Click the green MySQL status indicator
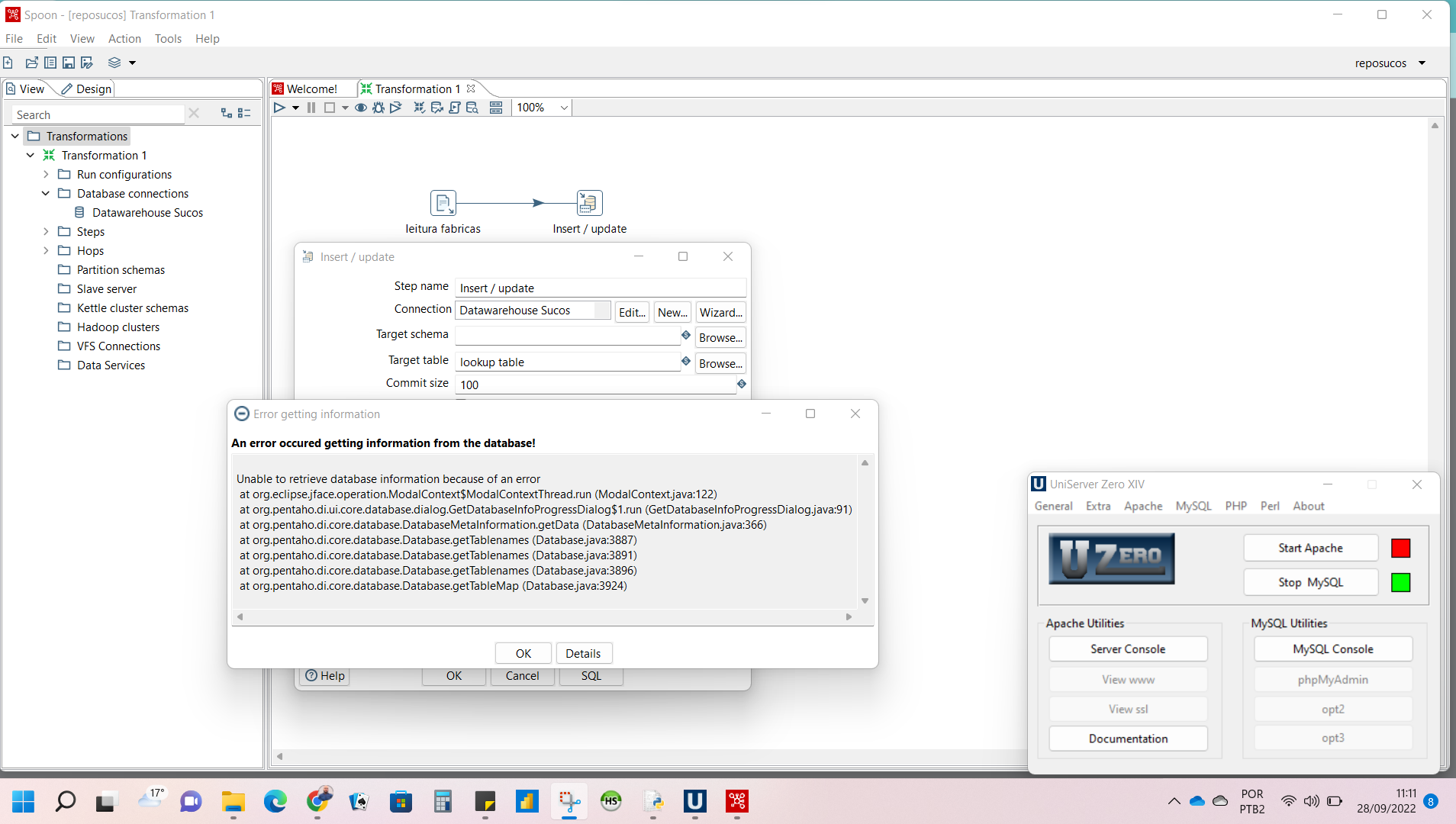The width and height of the screenshot is (1456, 824). coord(1400,582)
